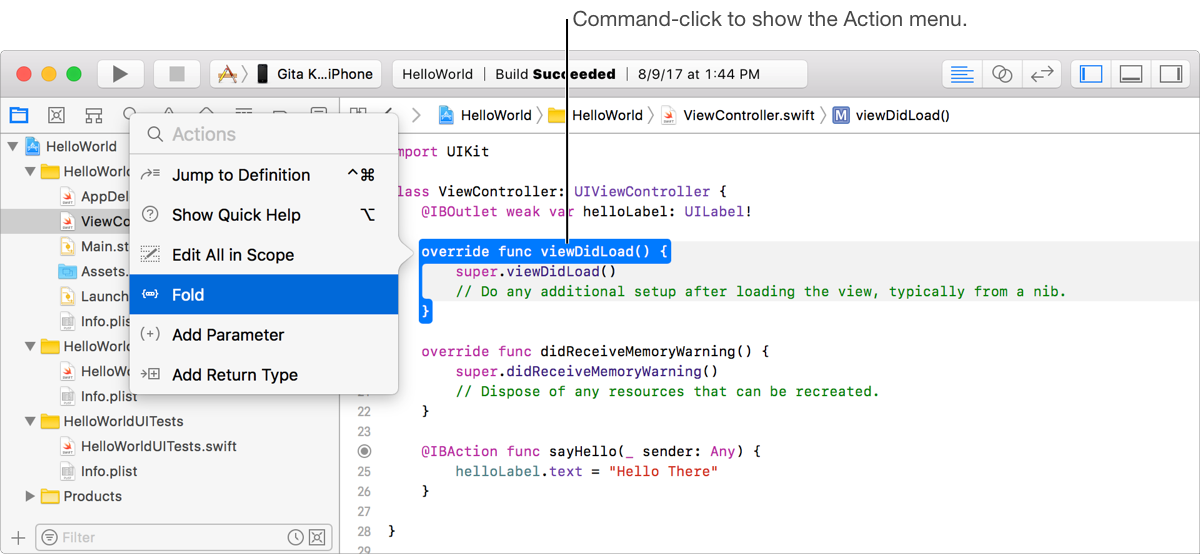The image size is (1200, 554).
Task: Go forward in editor history
Action: pyautogui.click(x=416, y=115)
